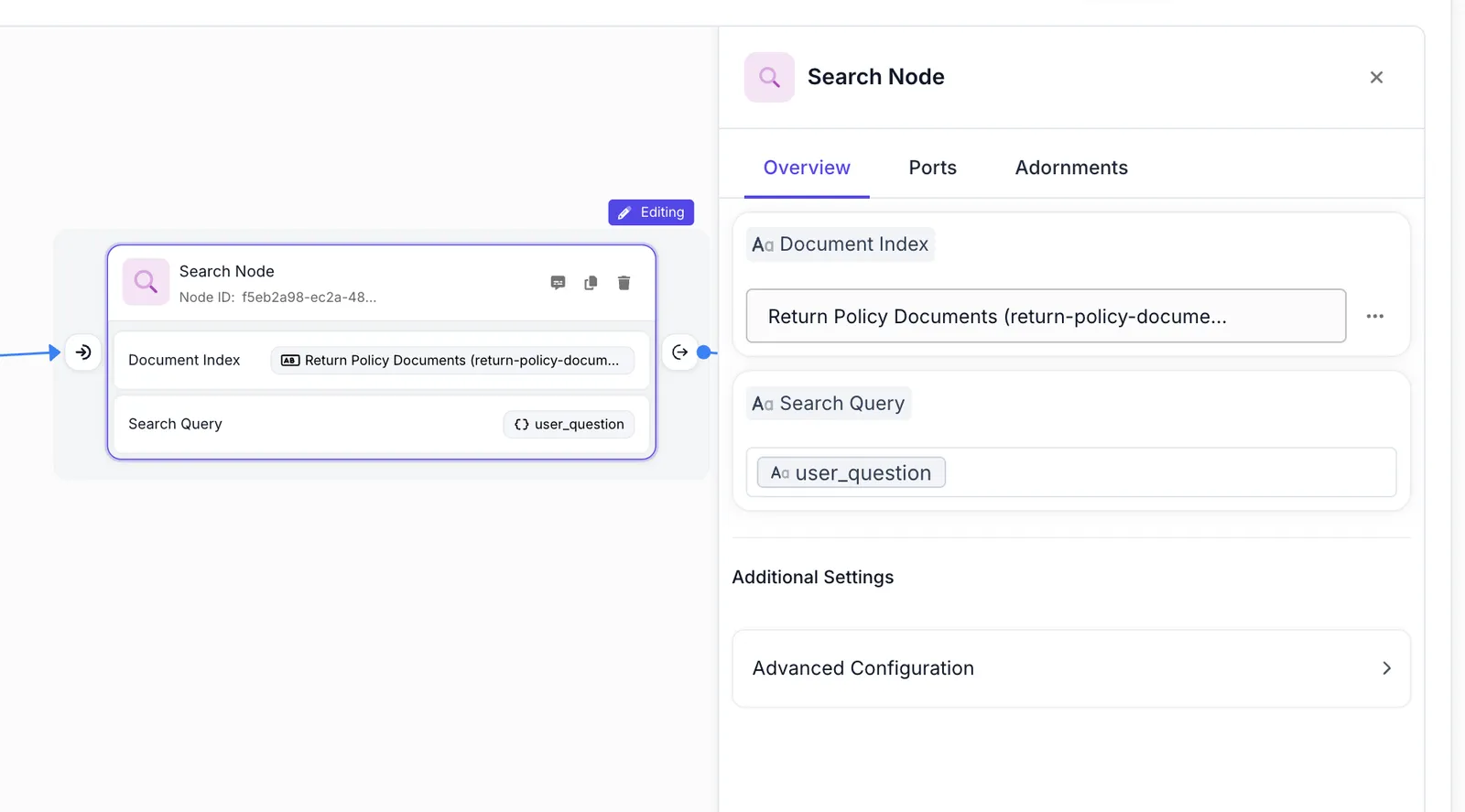Switch to the Overview tab

tap(807, 168)
